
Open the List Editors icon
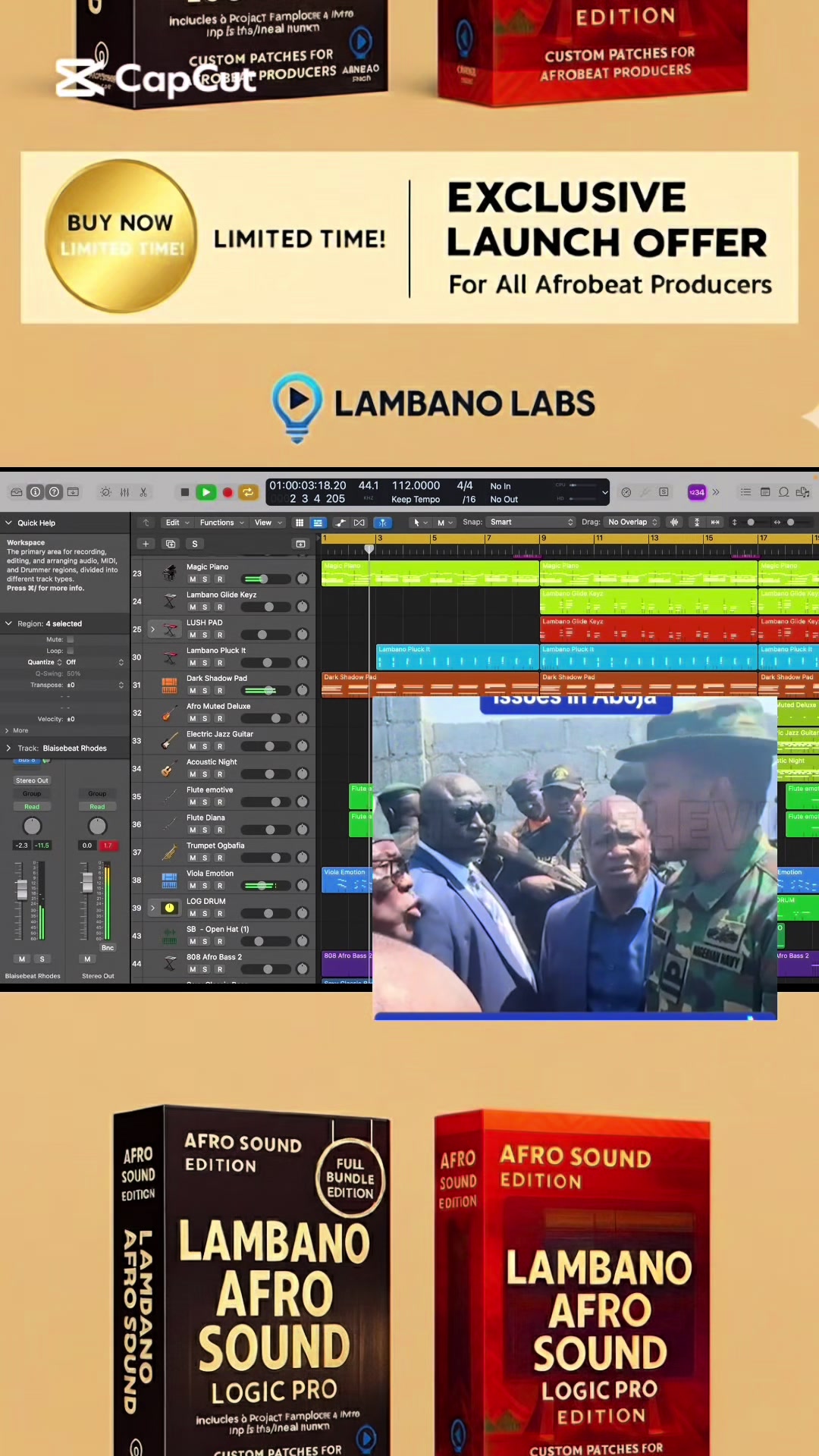(x=745, y=492)
